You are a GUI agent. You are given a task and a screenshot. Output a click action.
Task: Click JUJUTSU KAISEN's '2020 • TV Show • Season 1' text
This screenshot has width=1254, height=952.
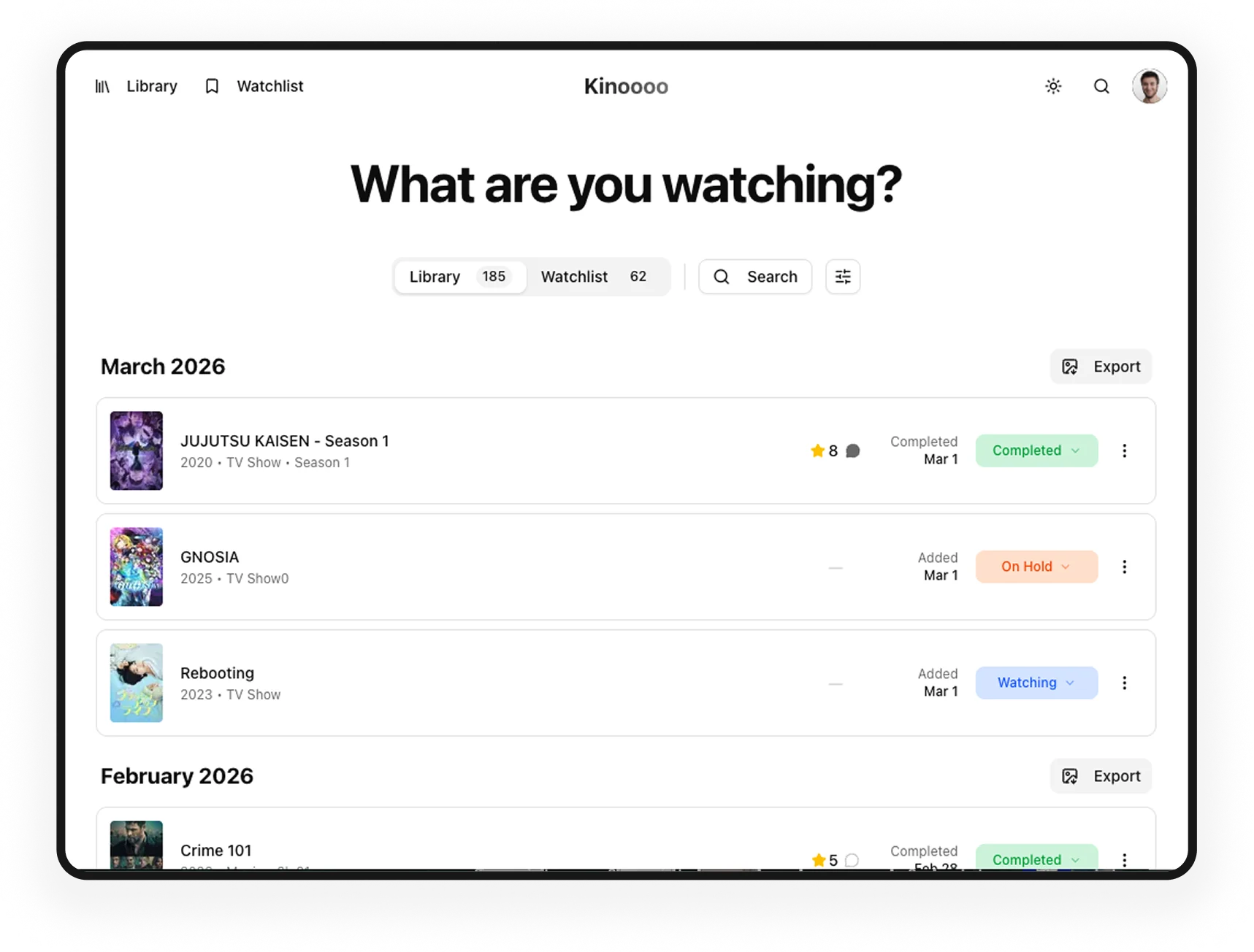(265, 463)
